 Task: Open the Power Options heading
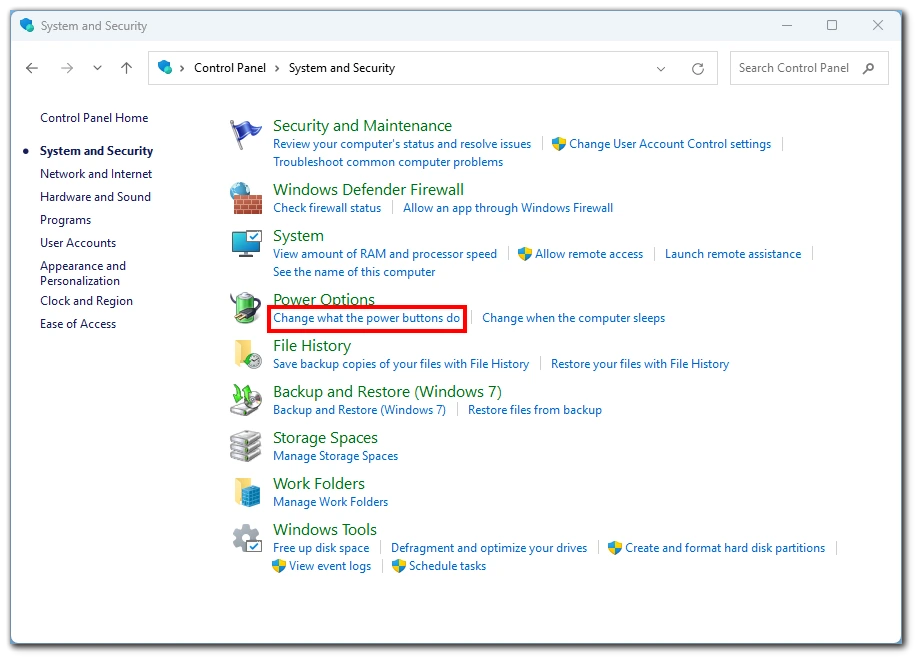point(323,299)
